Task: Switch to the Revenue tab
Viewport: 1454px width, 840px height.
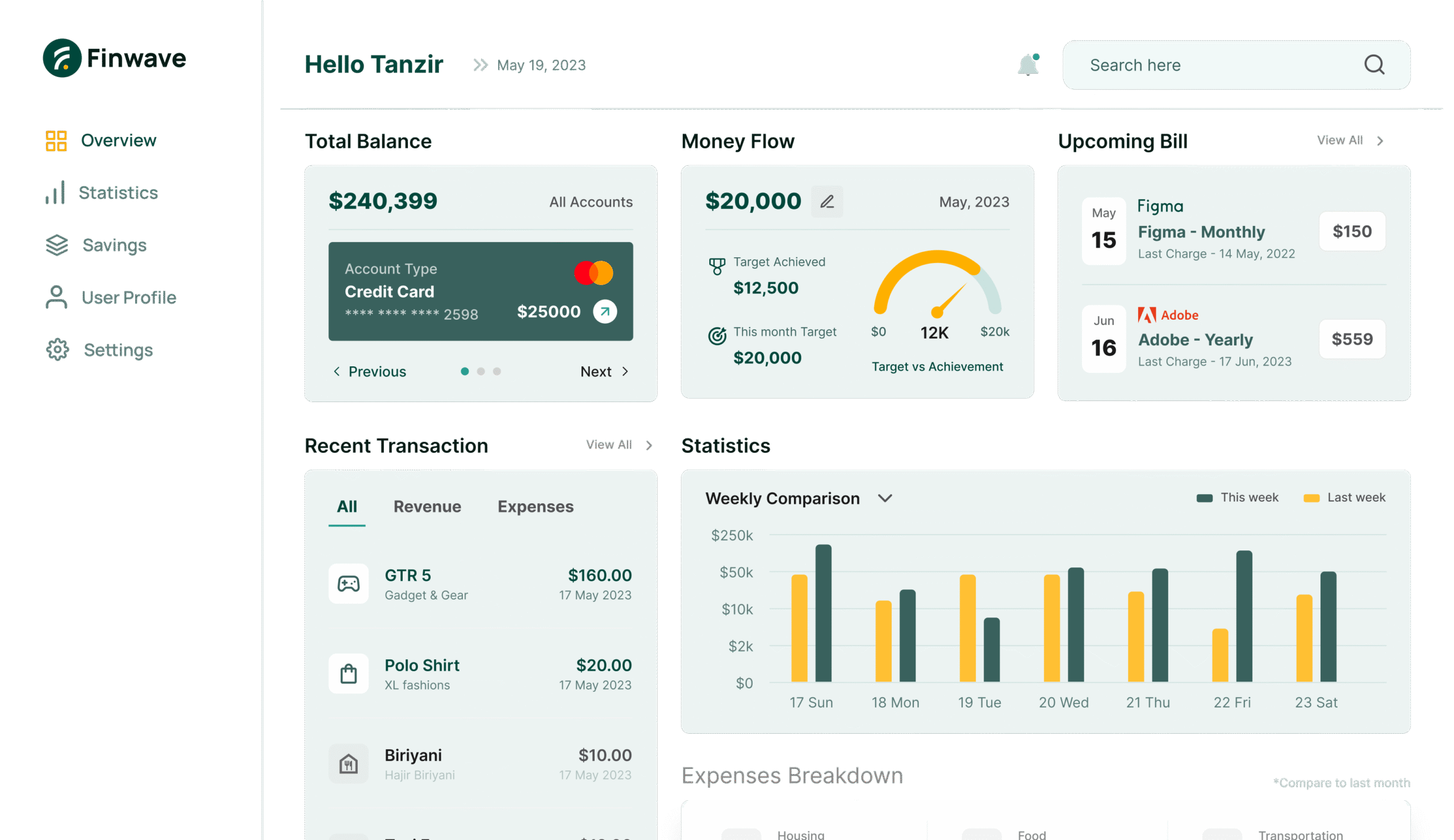Action: [427, 506]
